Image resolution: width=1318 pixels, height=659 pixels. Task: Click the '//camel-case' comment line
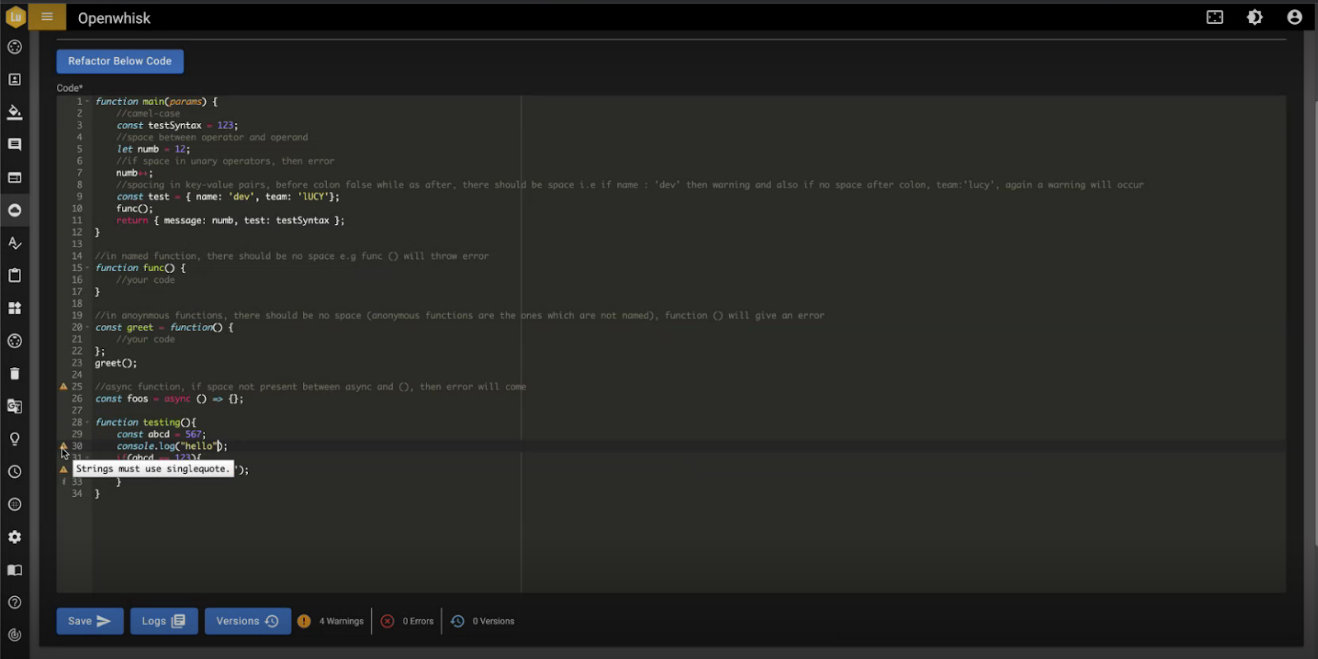point(148,113)
